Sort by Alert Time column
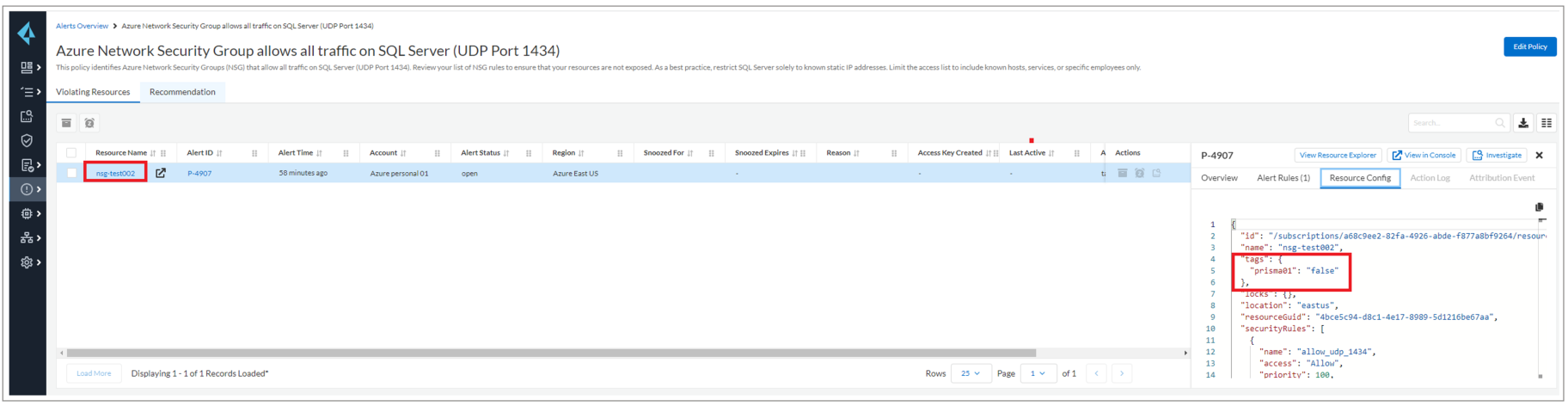Viewport: 1568px width, 406px height. coord(319,153)
